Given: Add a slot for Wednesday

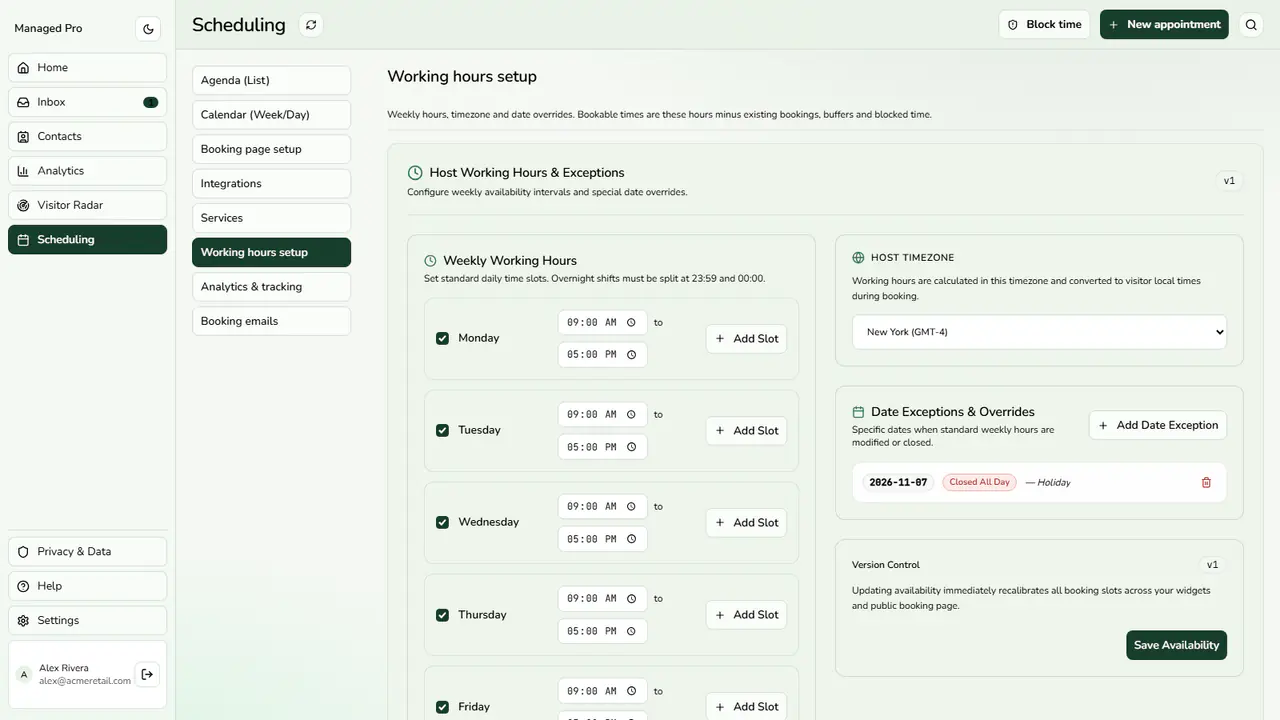Looking at the screenshot, I should (x=746, y=523).
